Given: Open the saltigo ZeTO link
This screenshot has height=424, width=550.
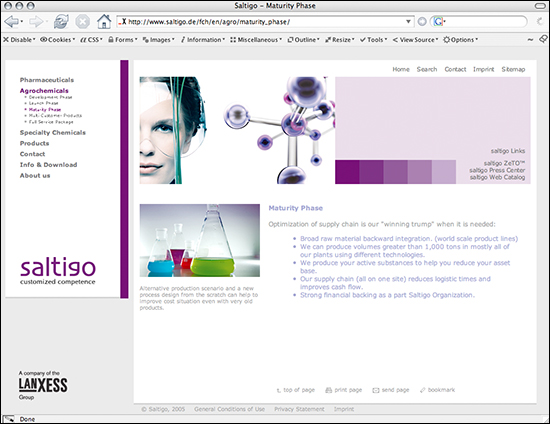Looking at the screenshot, I should click(504, 163).
